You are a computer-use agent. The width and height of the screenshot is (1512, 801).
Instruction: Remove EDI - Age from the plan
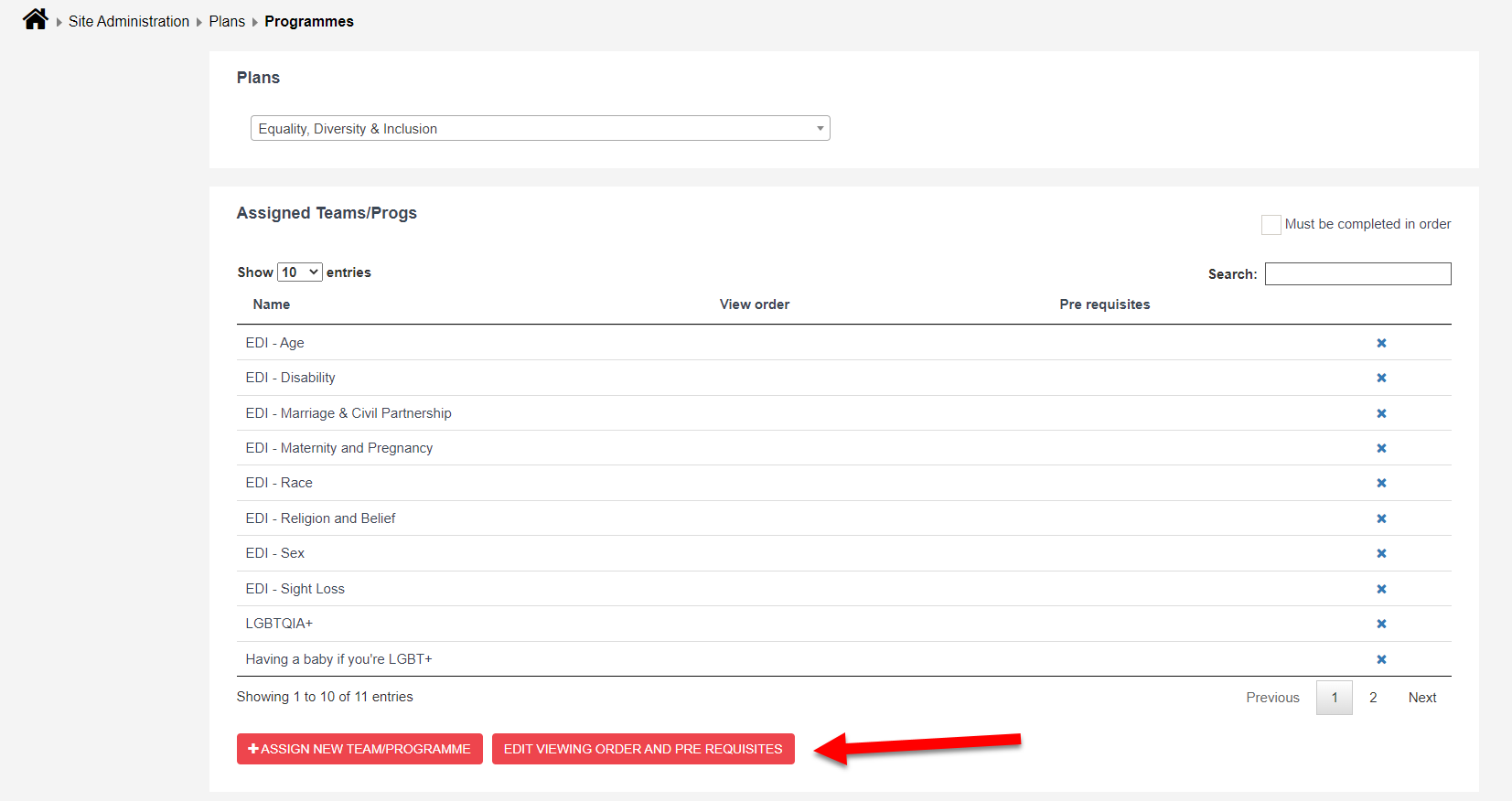1381,343
